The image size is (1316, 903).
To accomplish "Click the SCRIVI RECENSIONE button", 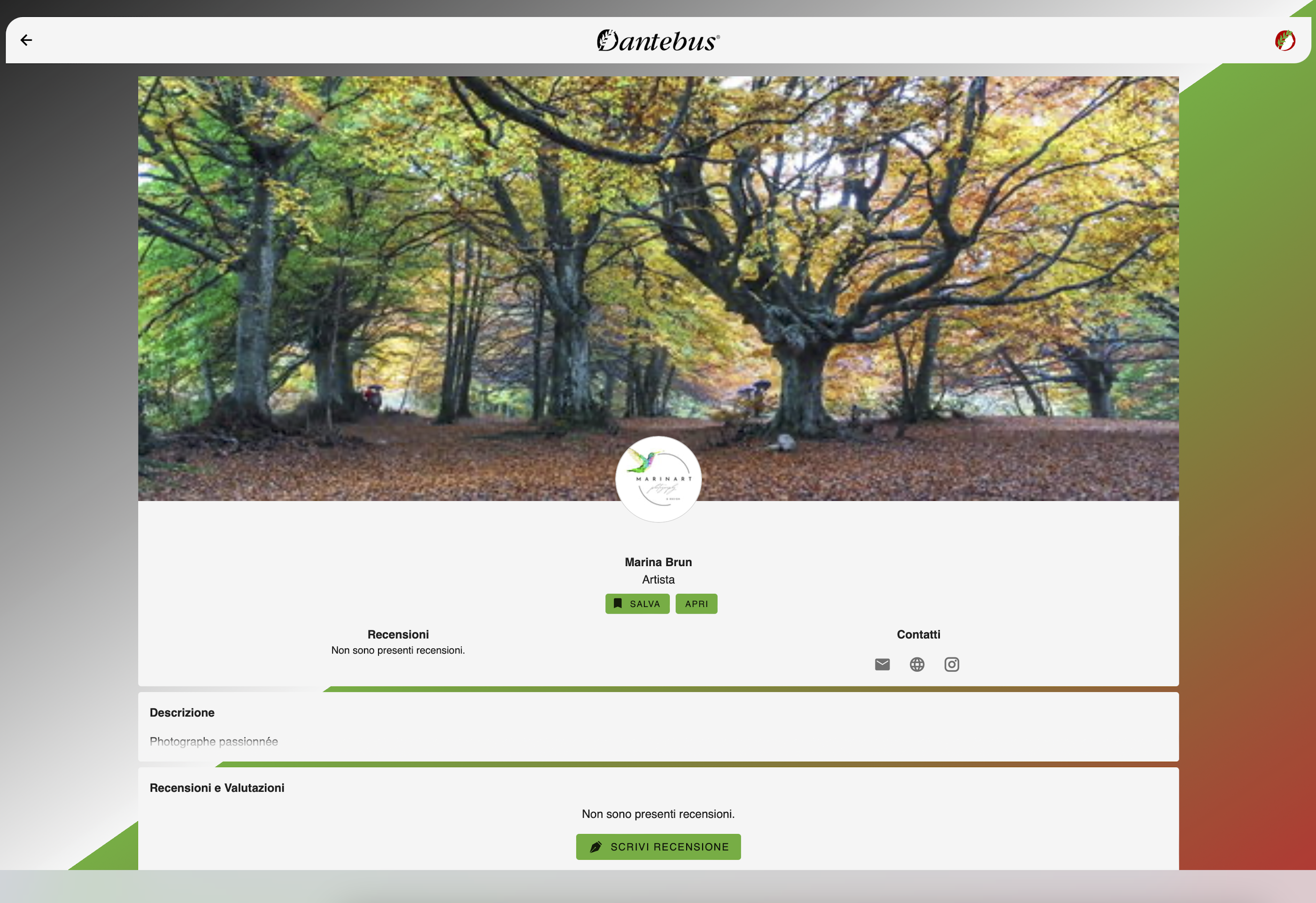I will [x=658, y=846].
